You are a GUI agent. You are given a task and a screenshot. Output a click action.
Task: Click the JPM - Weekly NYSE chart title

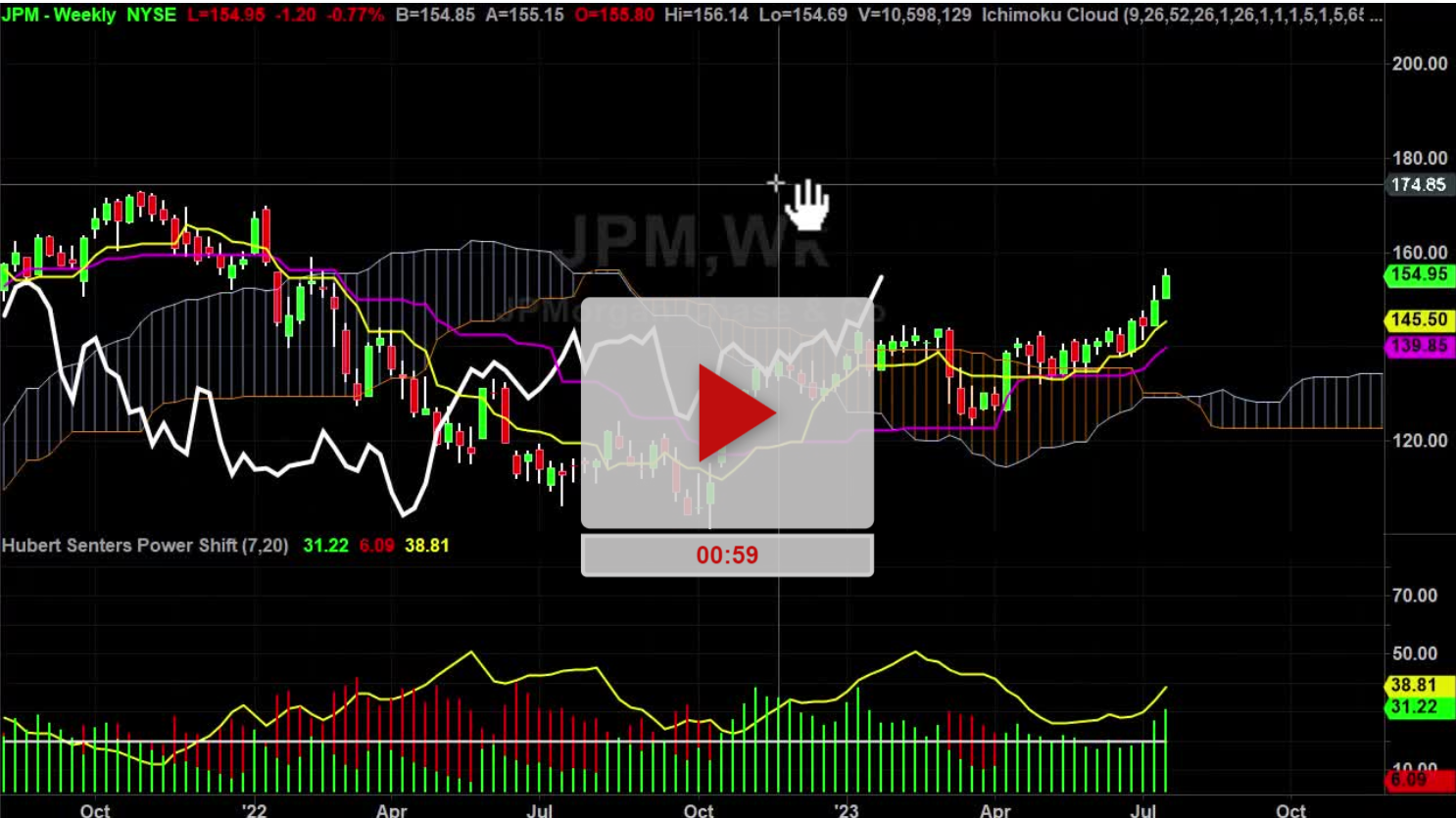[x=89, y=15]
